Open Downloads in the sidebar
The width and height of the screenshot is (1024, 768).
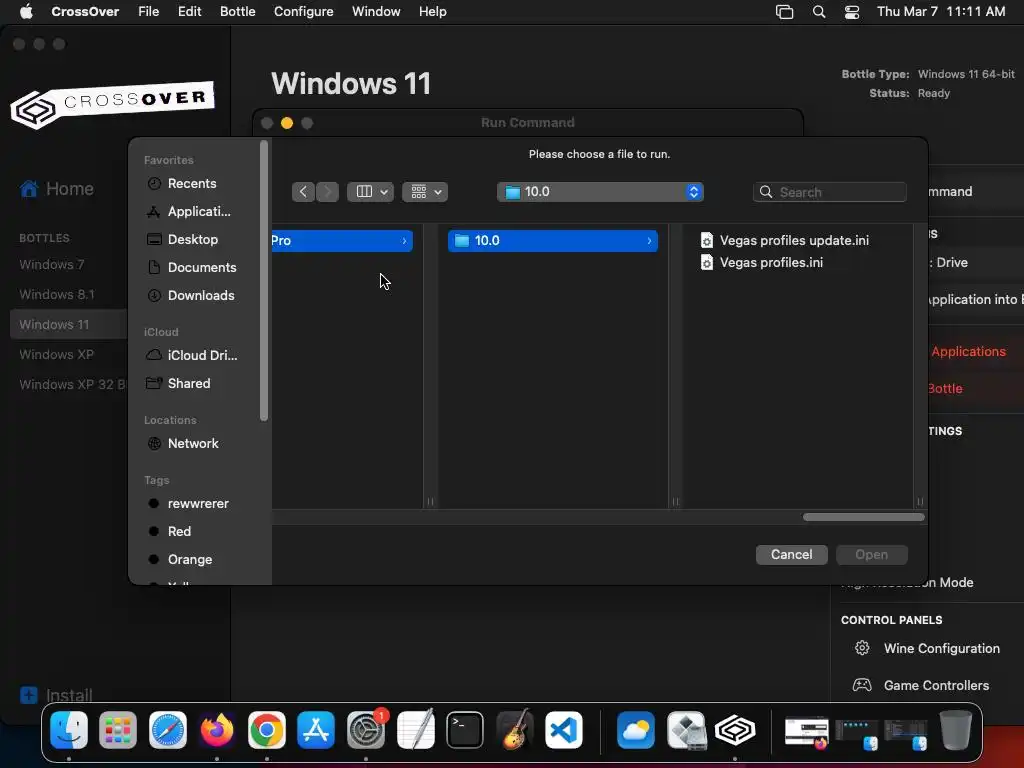[x=200, y=296]
